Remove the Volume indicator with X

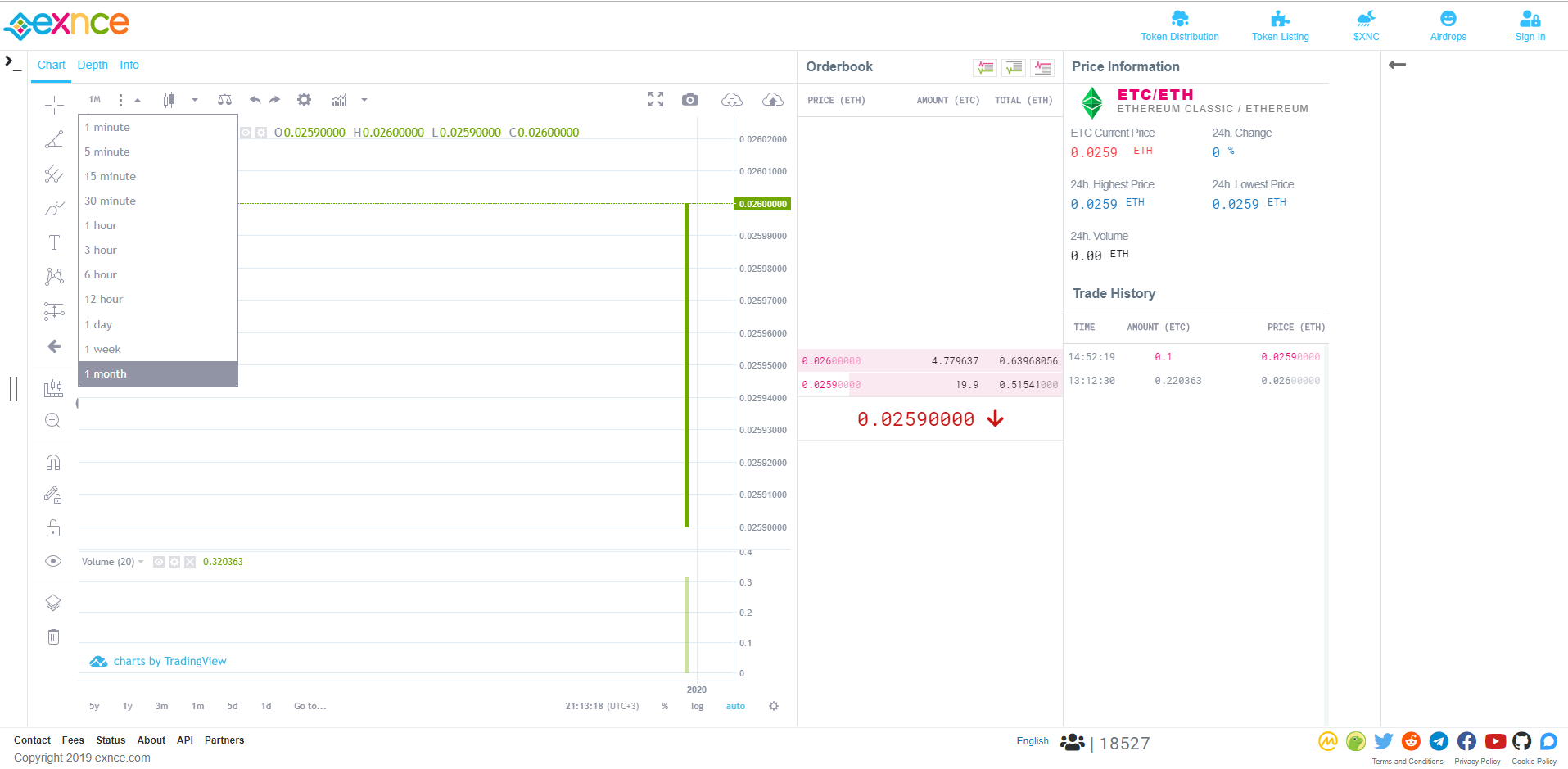(x=190, y=562)
